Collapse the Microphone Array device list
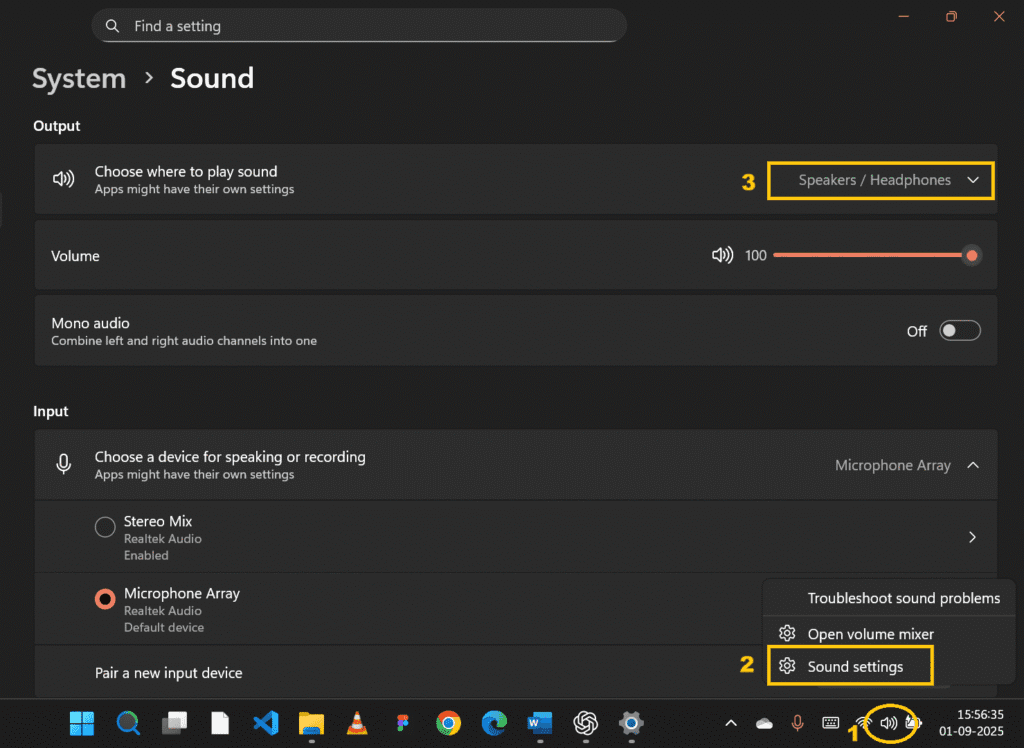This screenshot has height=748, width=1024. click(x=970, y=465)
